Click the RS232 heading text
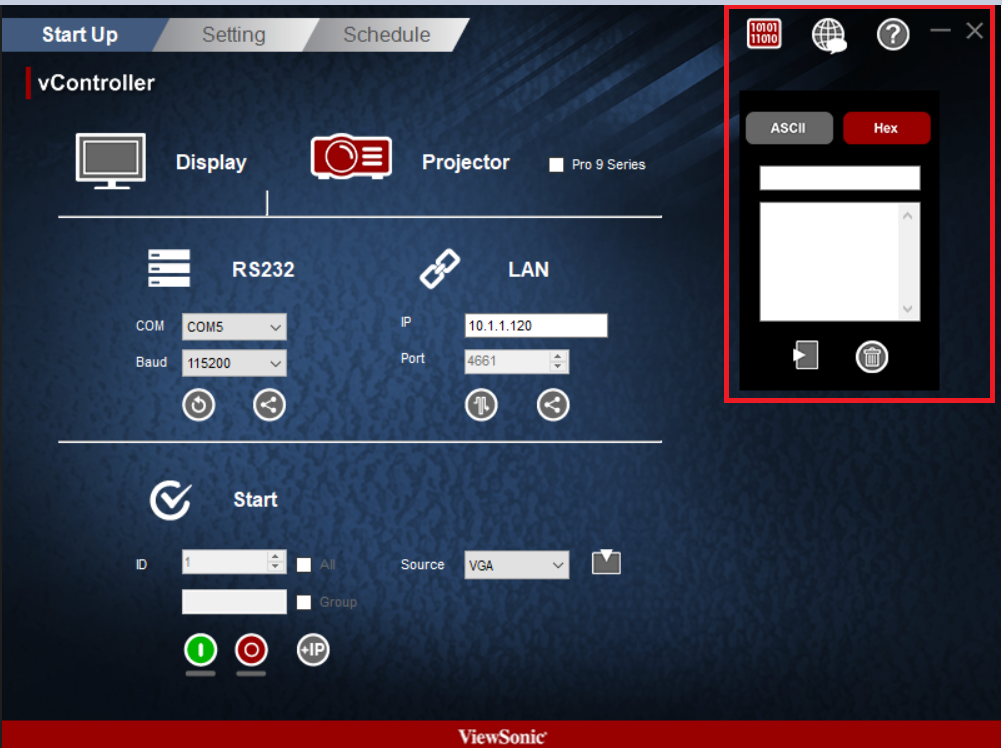This screenshot has width=1002, height=748. [263, 270]
